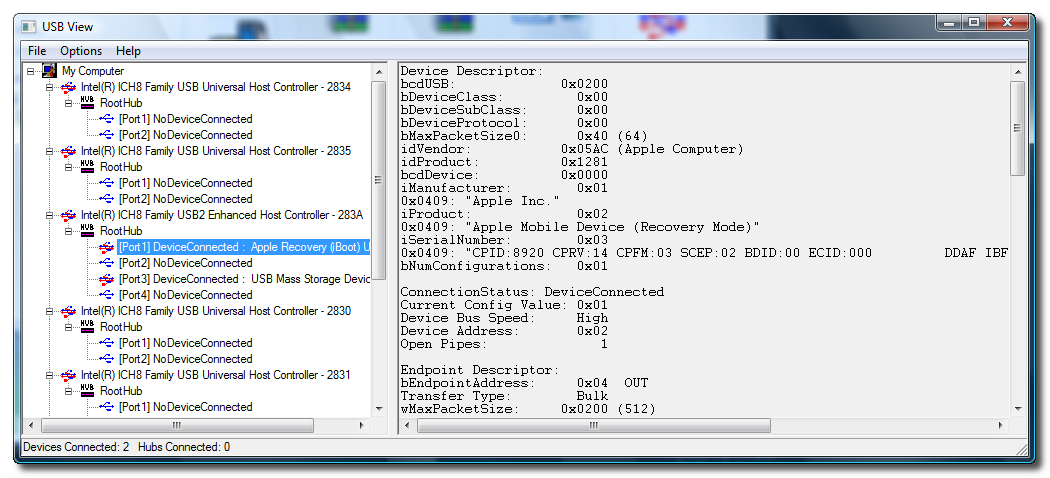Image resolution: width=1050 pixels, height=478 pixels.
Task: Click the descriptor pane's vertical scrollbar up arrow
Action: coord(1017,71)
